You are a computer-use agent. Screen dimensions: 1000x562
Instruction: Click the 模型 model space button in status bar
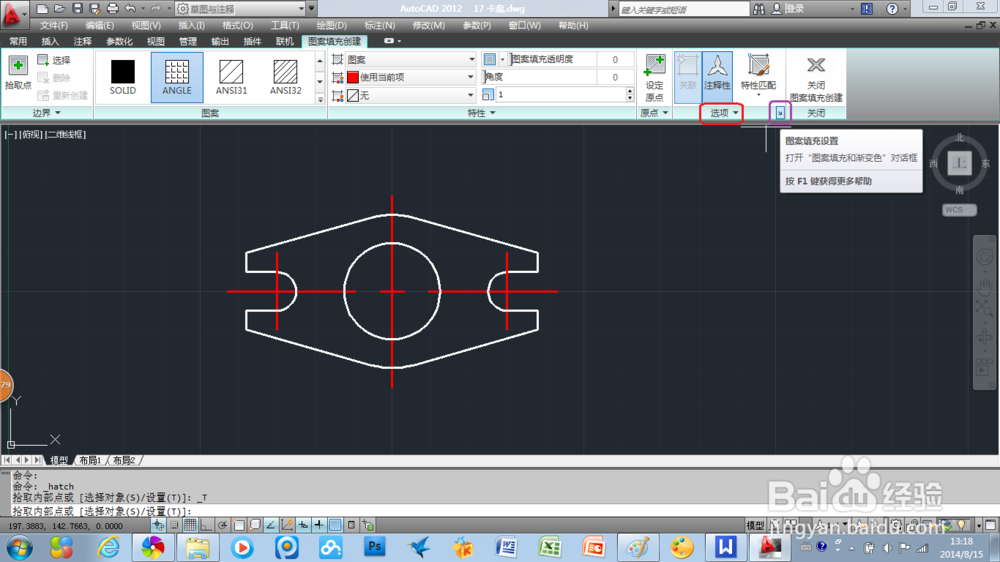[755, 525]
